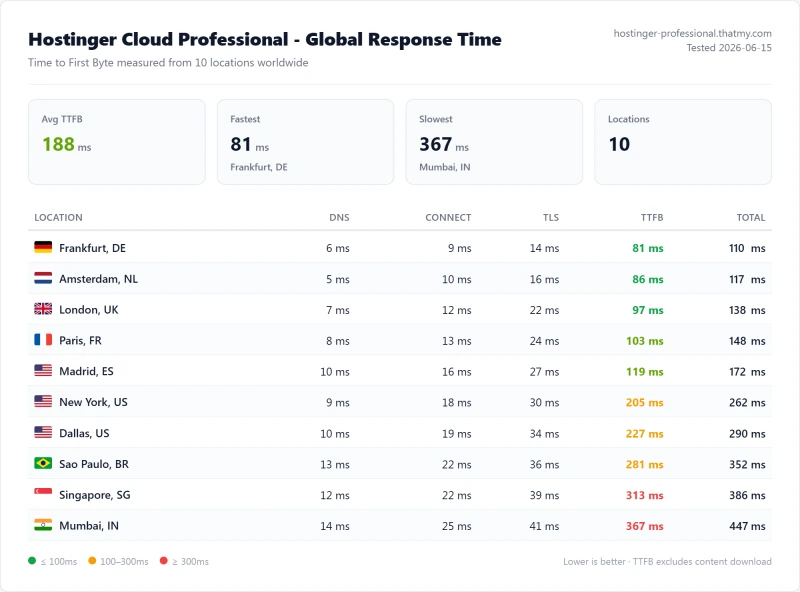
Task: Click the 81 ms TTFB value in the table
Action: pyautogui.click(x=648, y=248)
